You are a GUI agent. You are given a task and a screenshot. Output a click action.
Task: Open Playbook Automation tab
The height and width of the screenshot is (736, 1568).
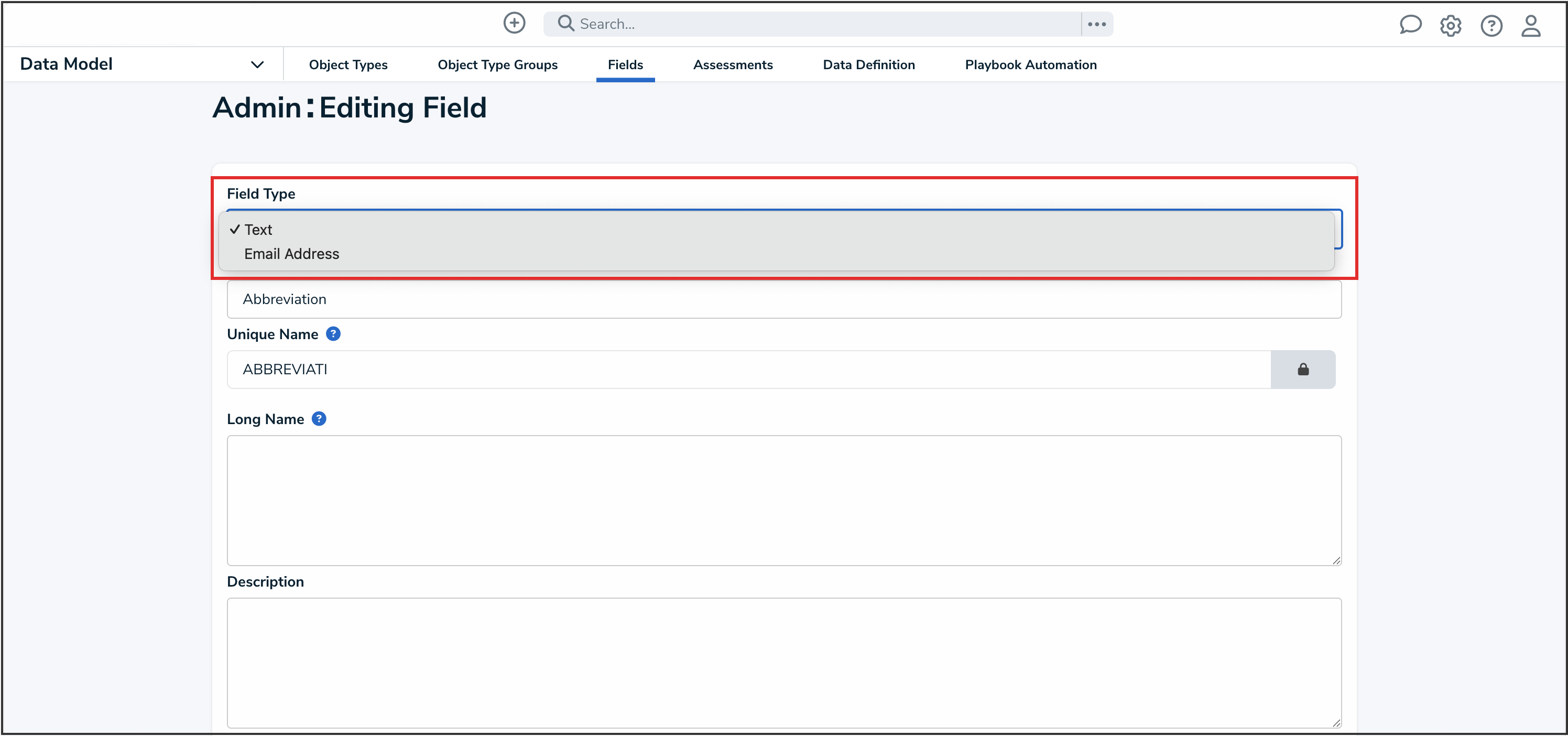coord(1030,64)
